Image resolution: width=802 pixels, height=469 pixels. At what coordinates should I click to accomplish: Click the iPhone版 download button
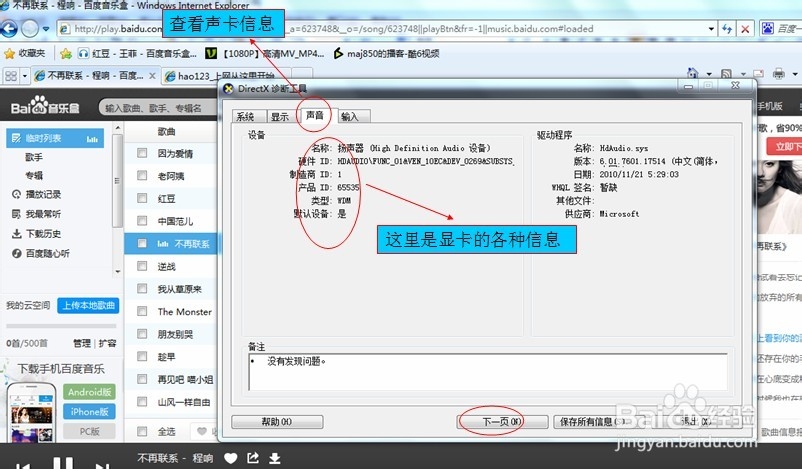click(x=90, y=412)
